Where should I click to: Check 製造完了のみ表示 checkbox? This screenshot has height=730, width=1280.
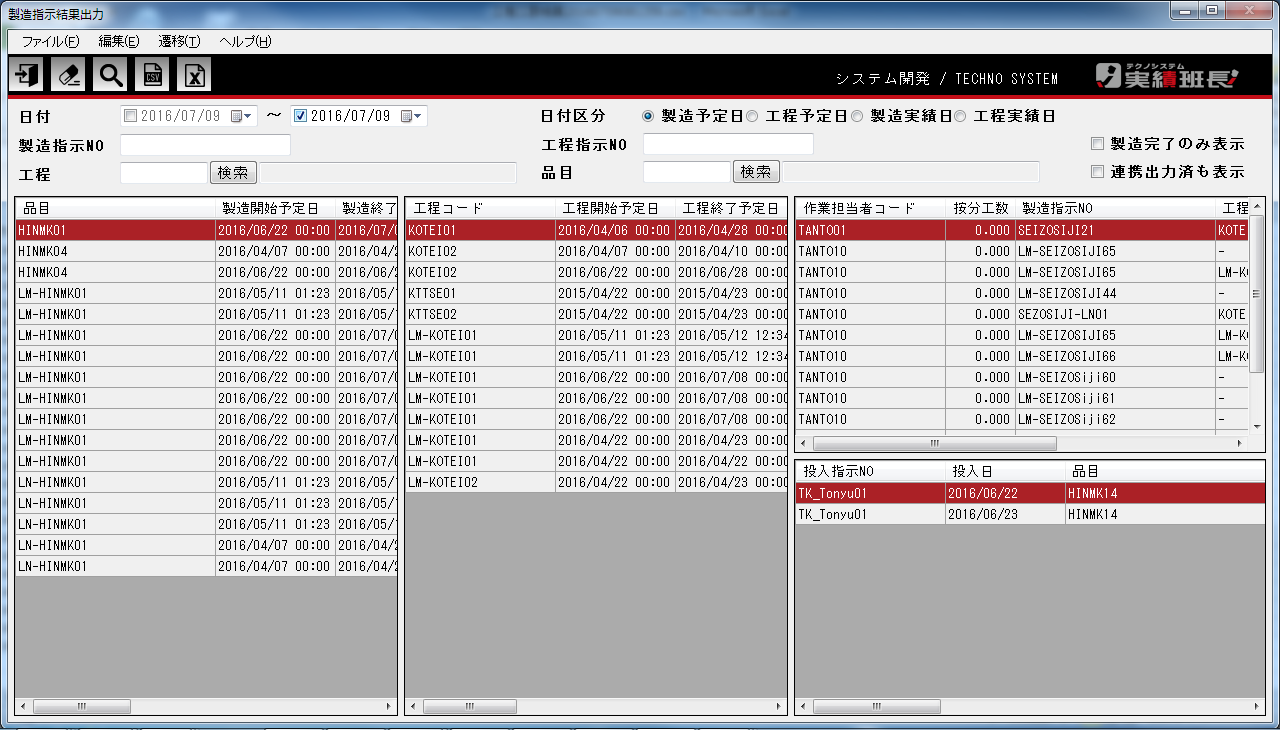[x=1098, y=144]
